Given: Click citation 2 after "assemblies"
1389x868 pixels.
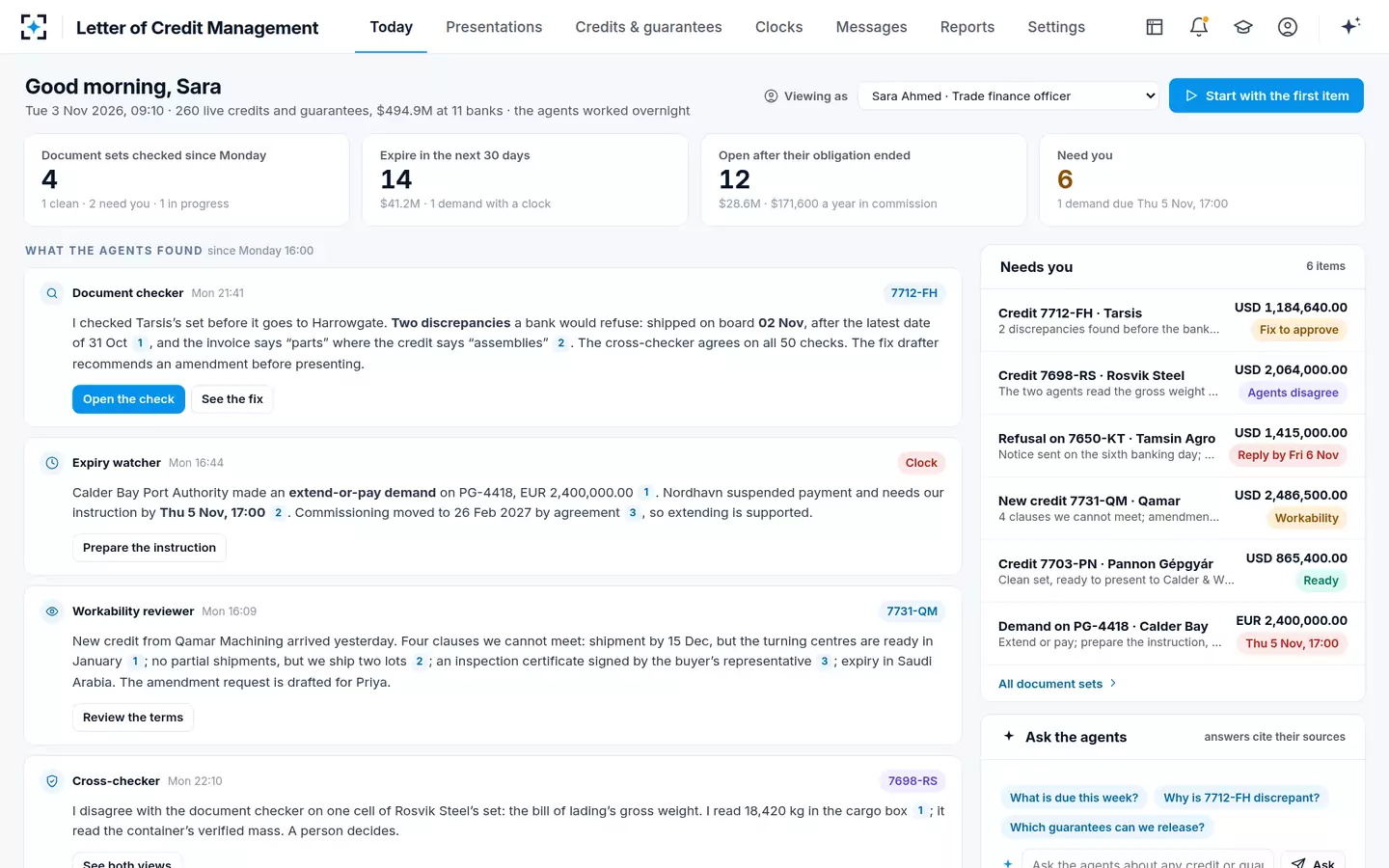Looking at the screenshot, I should coord(560,343).
